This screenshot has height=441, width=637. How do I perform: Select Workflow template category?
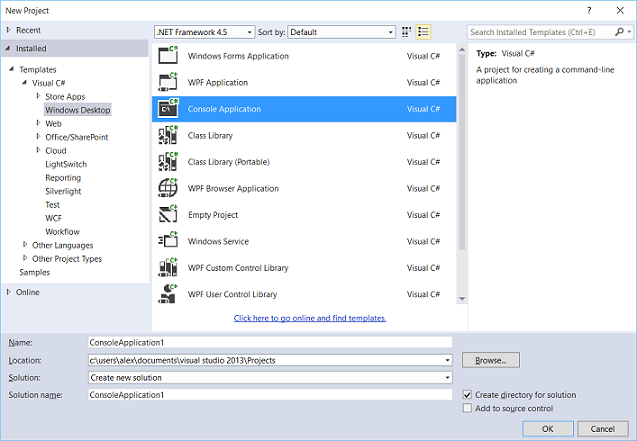coord(62,231)
